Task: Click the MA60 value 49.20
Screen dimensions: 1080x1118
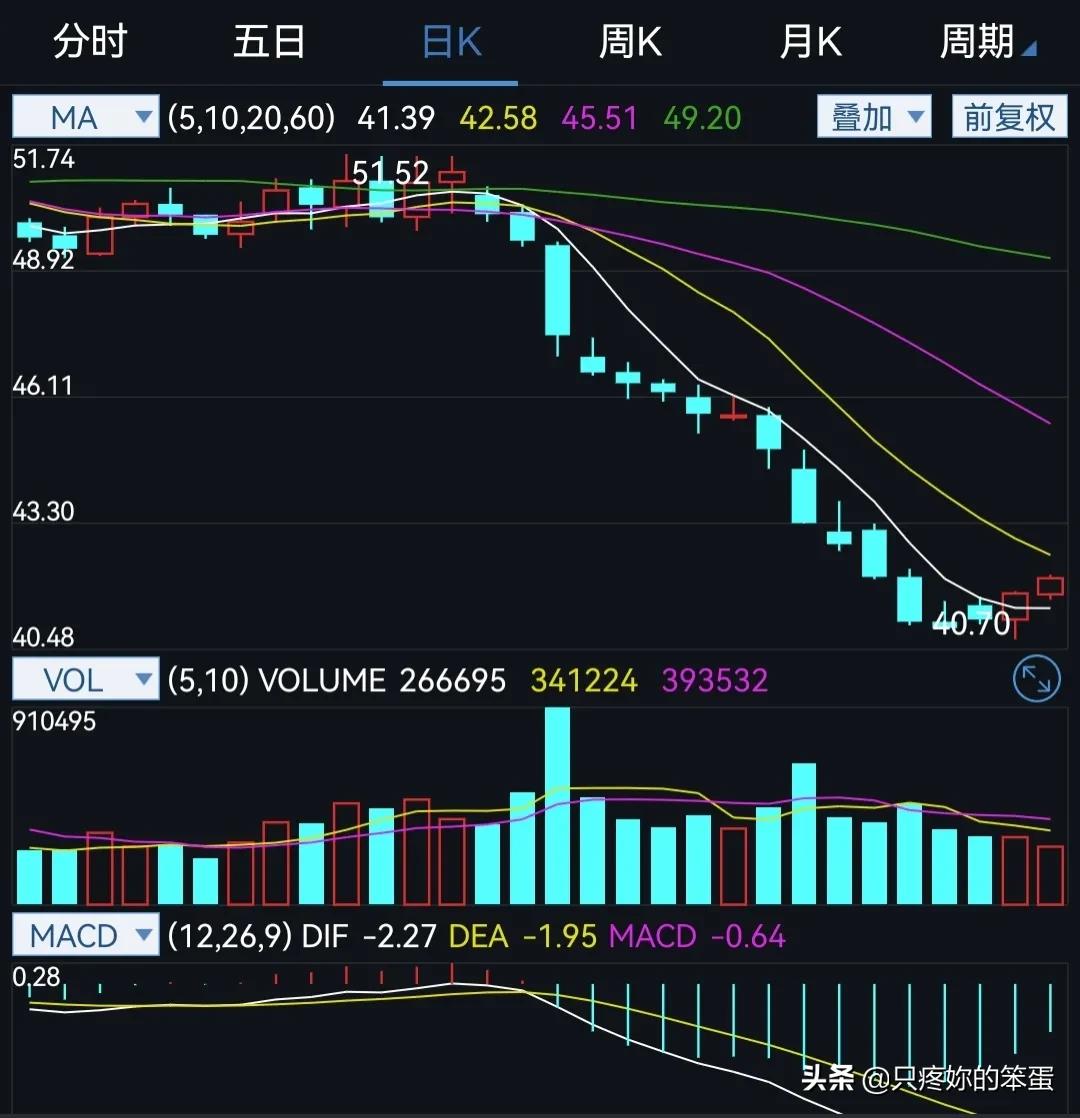Action: (x=702, y=118)
